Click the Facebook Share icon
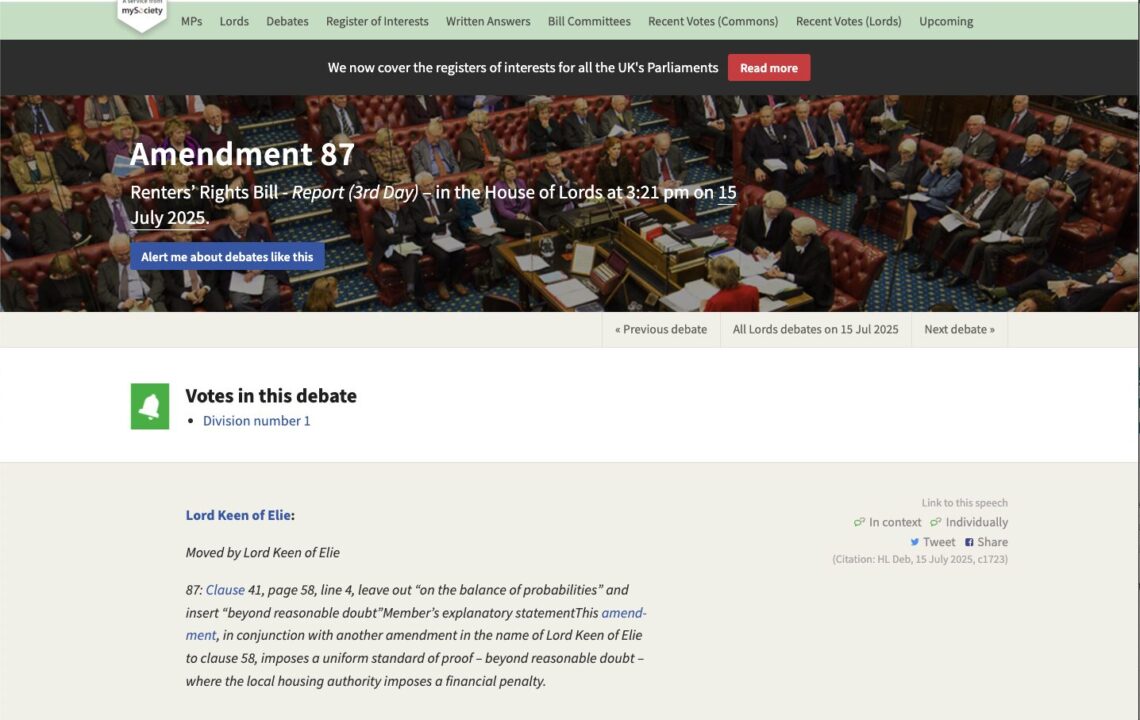Image resolution: width=1140 pixels, height=720 pixels. click(969, 542)
